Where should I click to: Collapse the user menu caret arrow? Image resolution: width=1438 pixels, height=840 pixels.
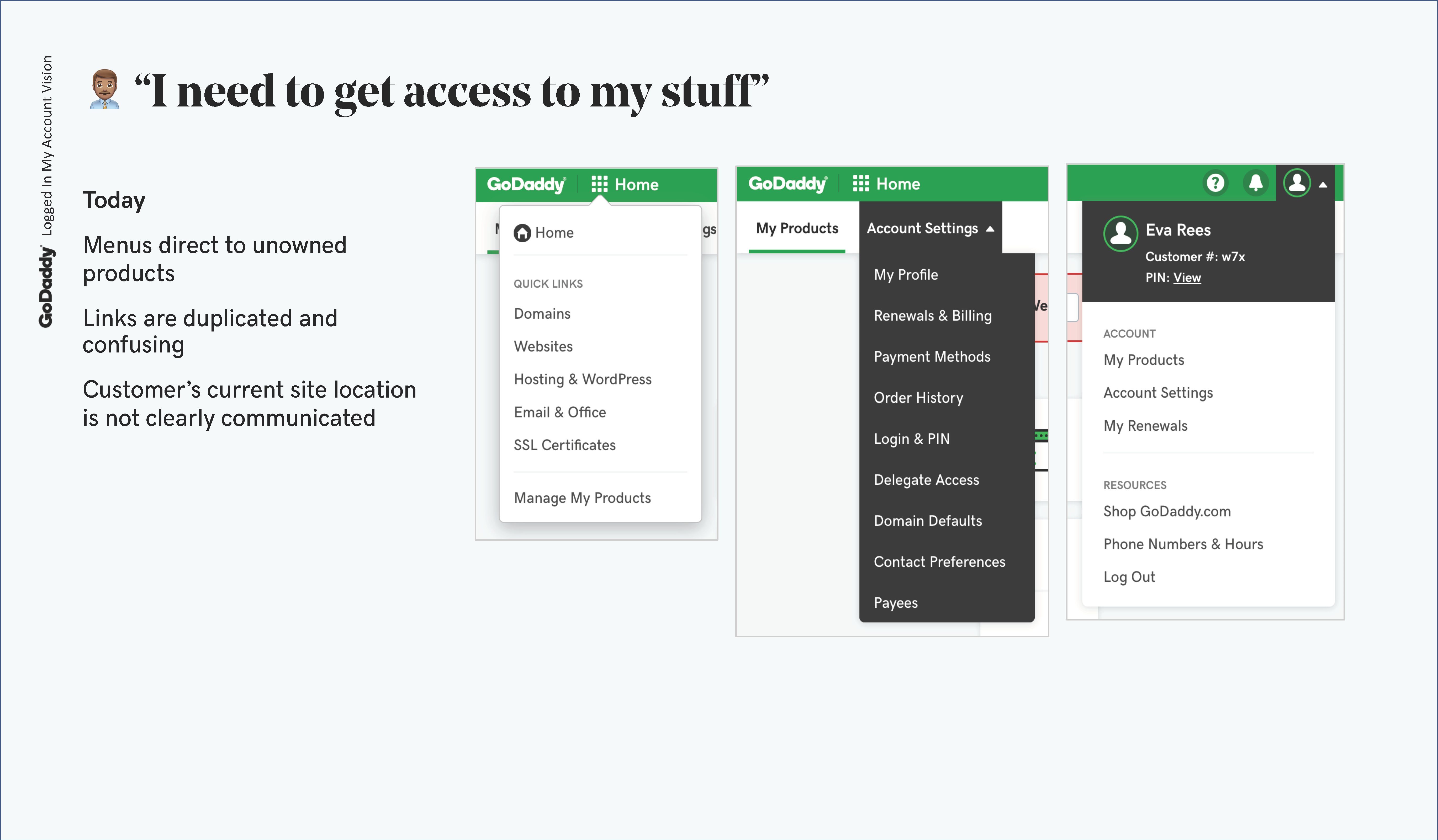1323,185
